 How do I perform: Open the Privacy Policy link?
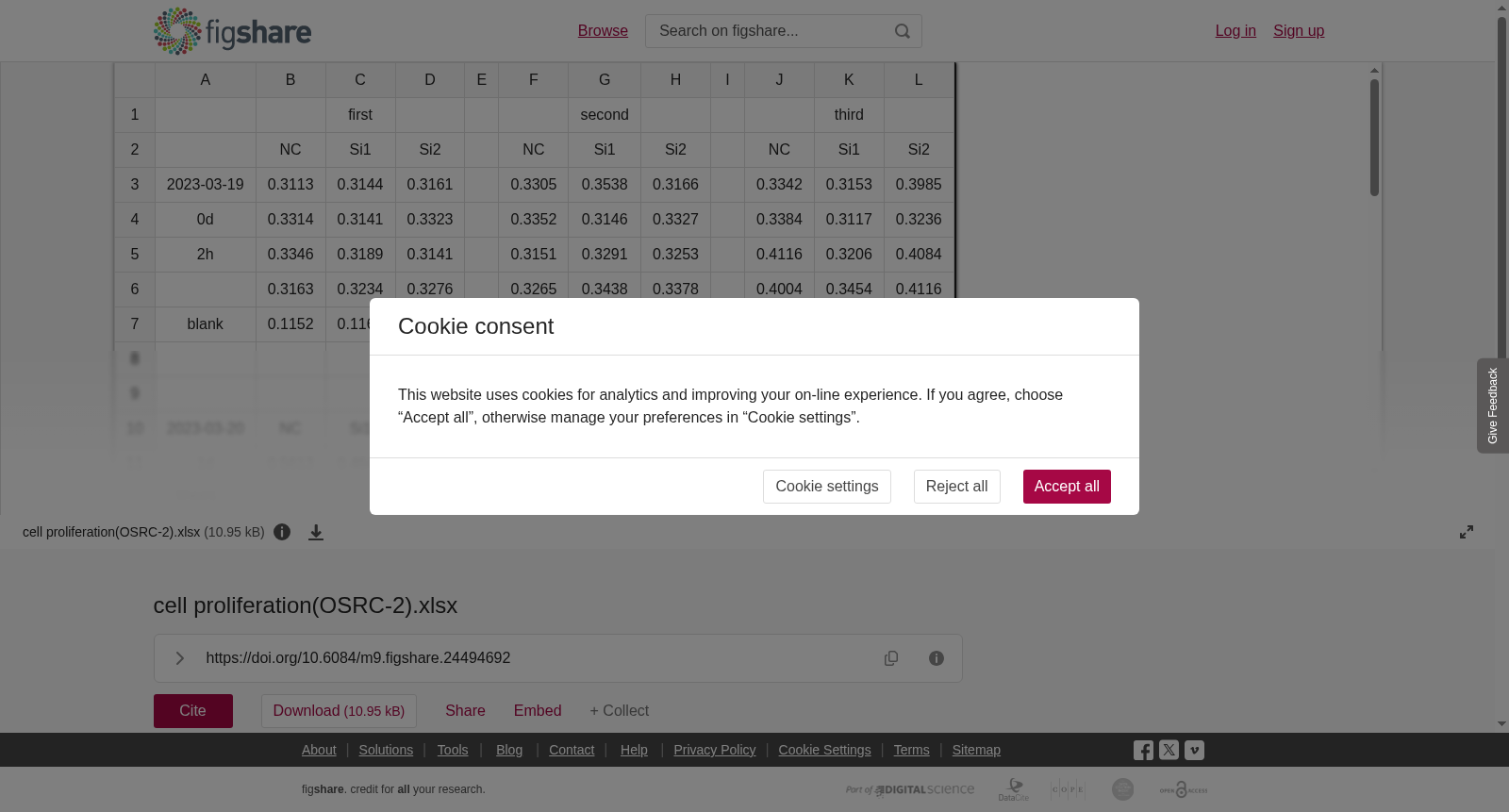click(715, 750)
